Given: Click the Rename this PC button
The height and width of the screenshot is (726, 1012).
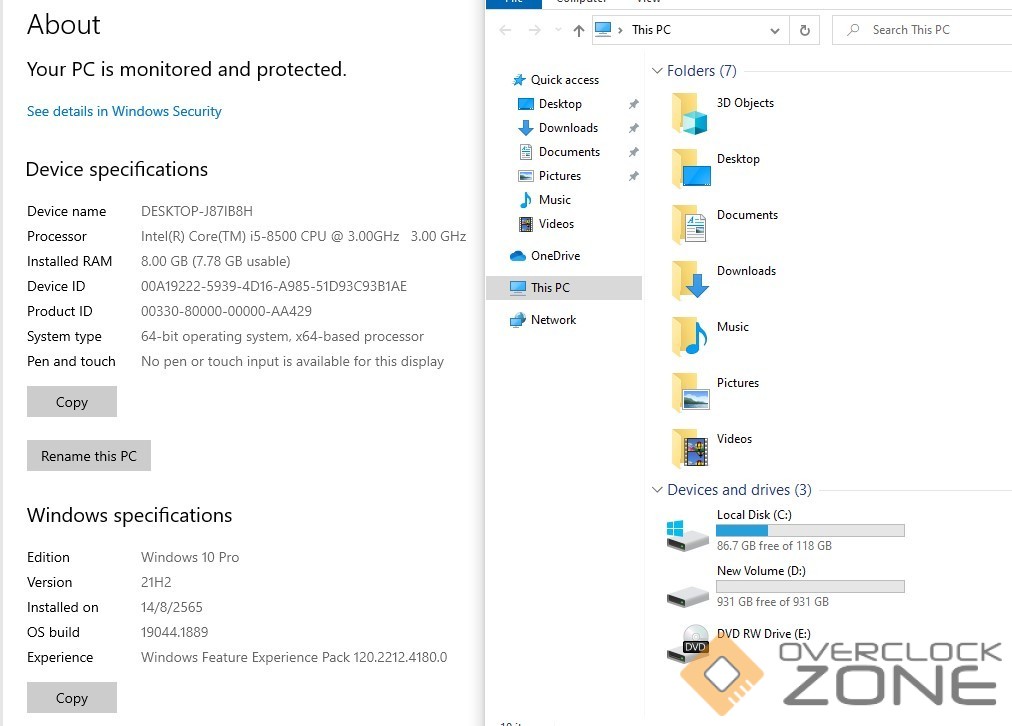Looking at the screenshot, I should click(89, 456).
